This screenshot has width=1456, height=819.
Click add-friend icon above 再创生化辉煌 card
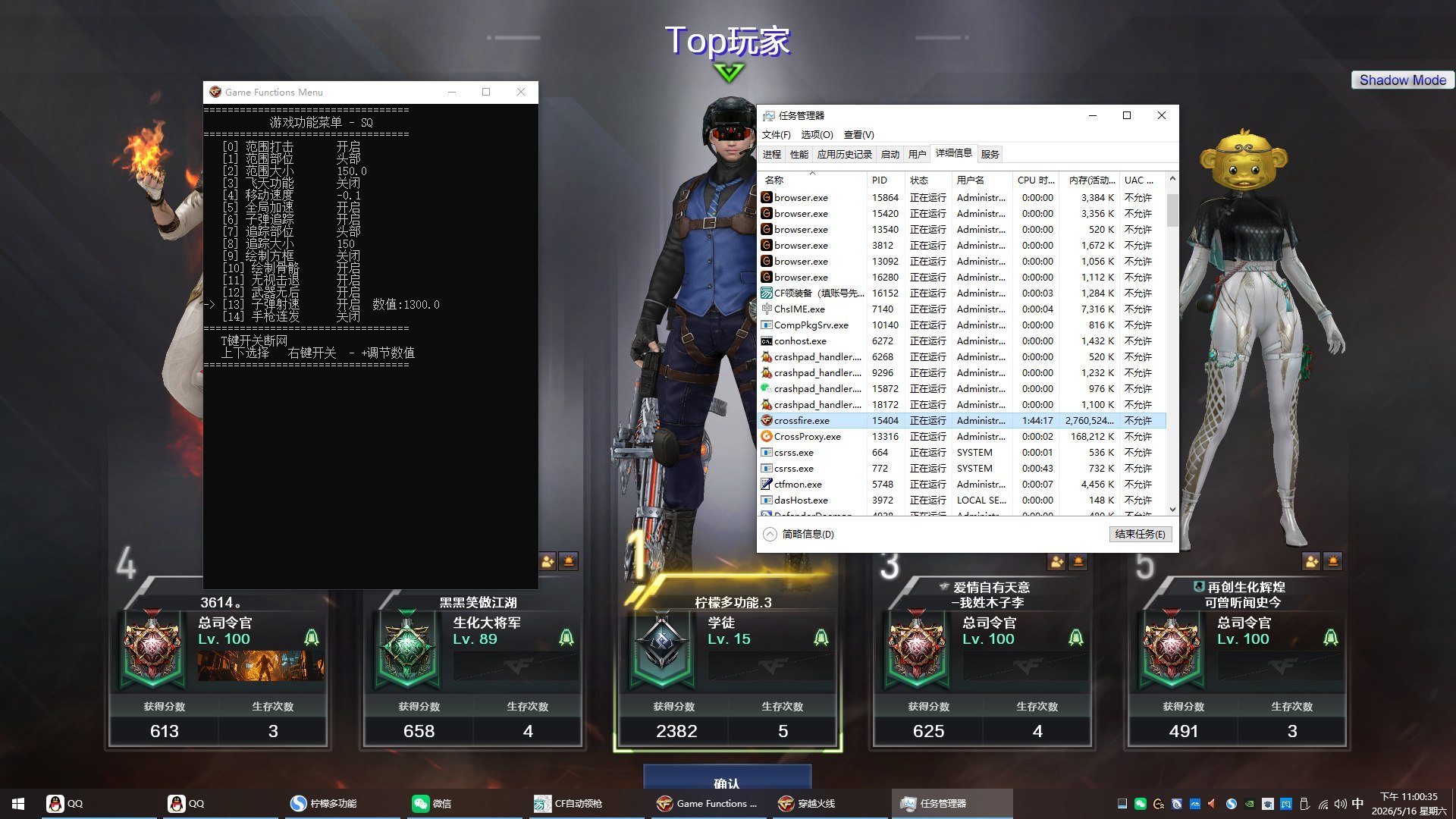(x=1311, y=561)
